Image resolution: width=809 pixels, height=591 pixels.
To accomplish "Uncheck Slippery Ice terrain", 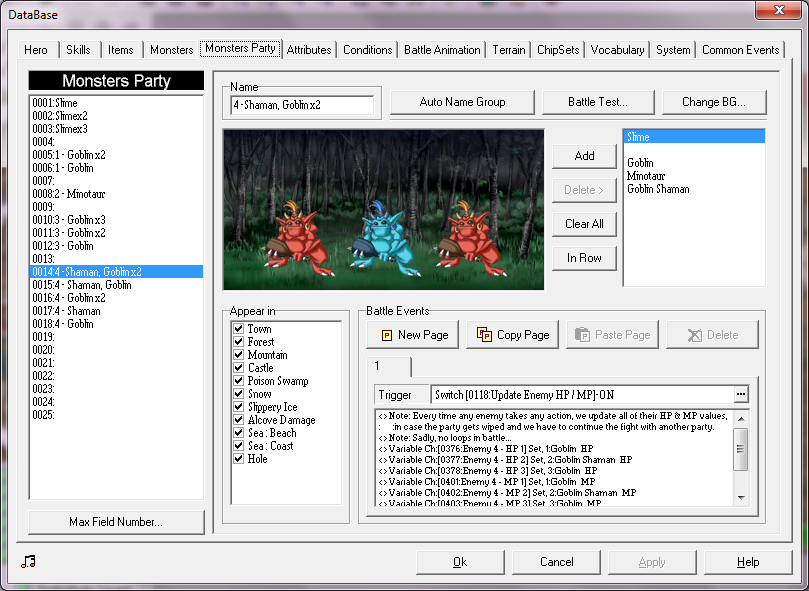I will [x=238, y=406].
